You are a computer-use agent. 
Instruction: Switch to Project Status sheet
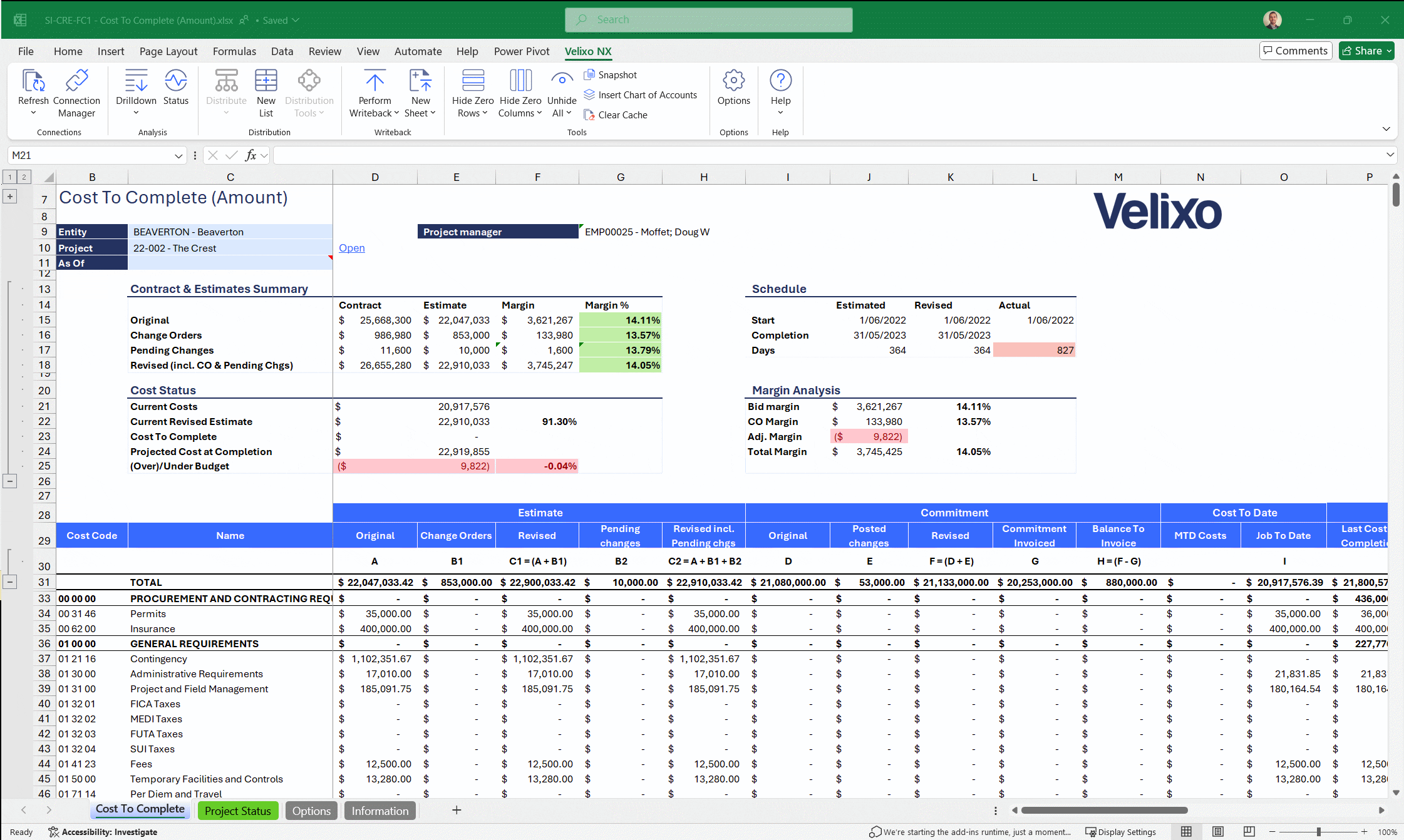tap(238, 811)
